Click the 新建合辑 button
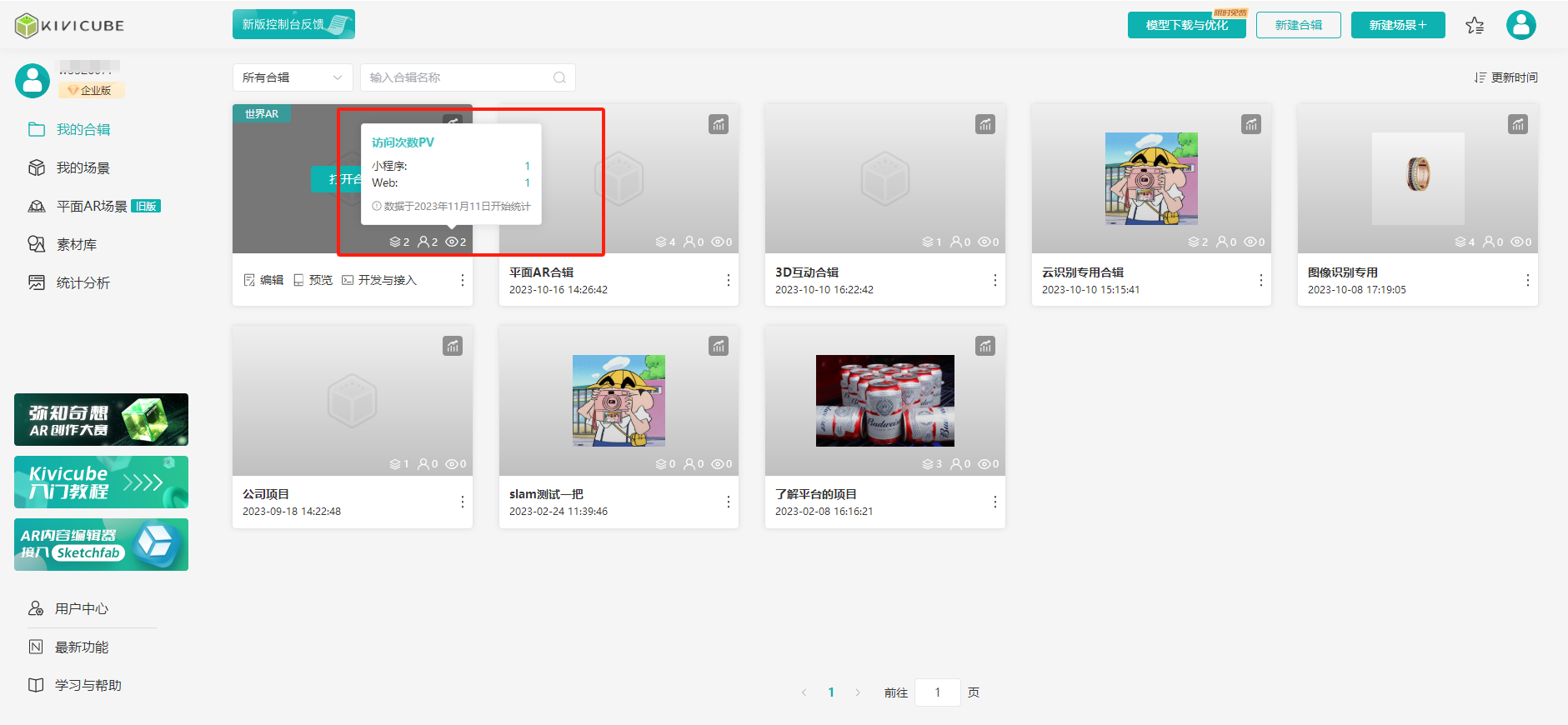Image resolution: width=1568 pixels, height=725 pixels. [1298, 25]
